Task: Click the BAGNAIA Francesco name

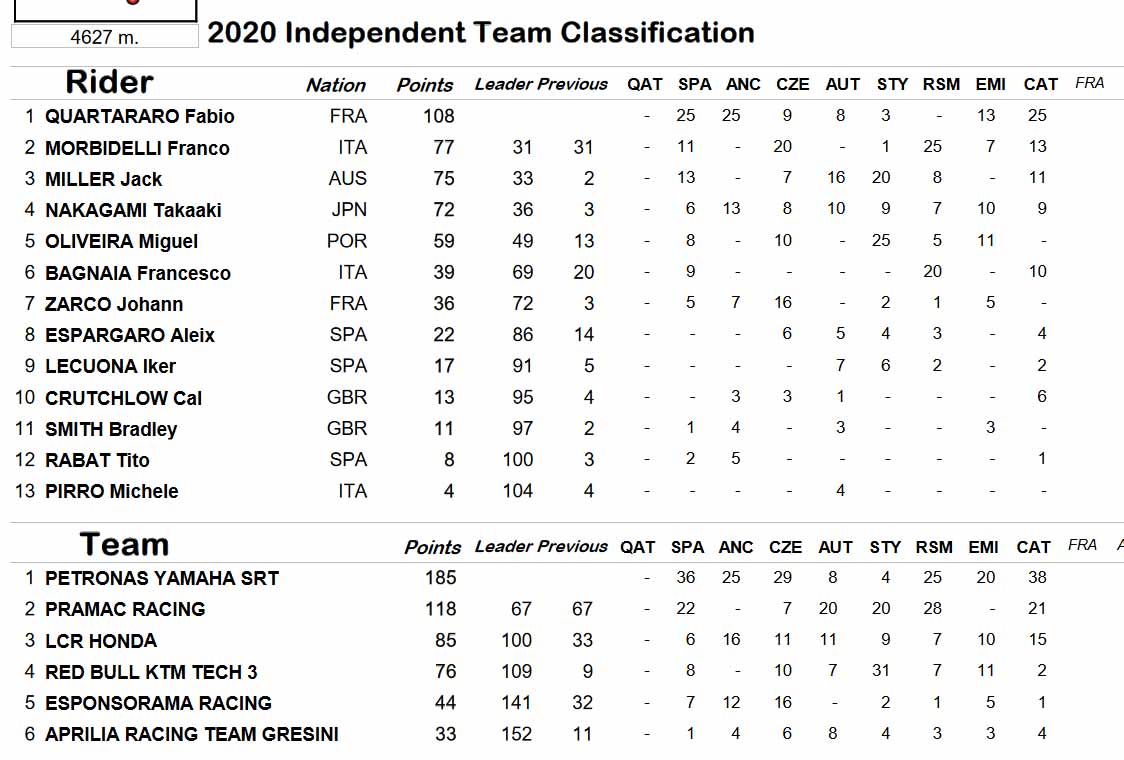Action: pyautogui.click(x=138, y=272)
